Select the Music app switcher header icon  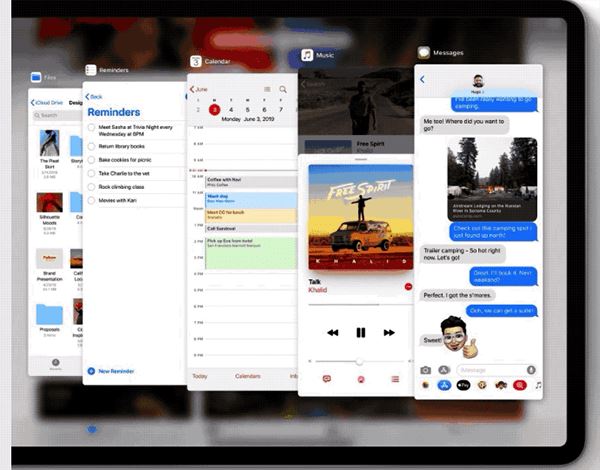(307, 55)
